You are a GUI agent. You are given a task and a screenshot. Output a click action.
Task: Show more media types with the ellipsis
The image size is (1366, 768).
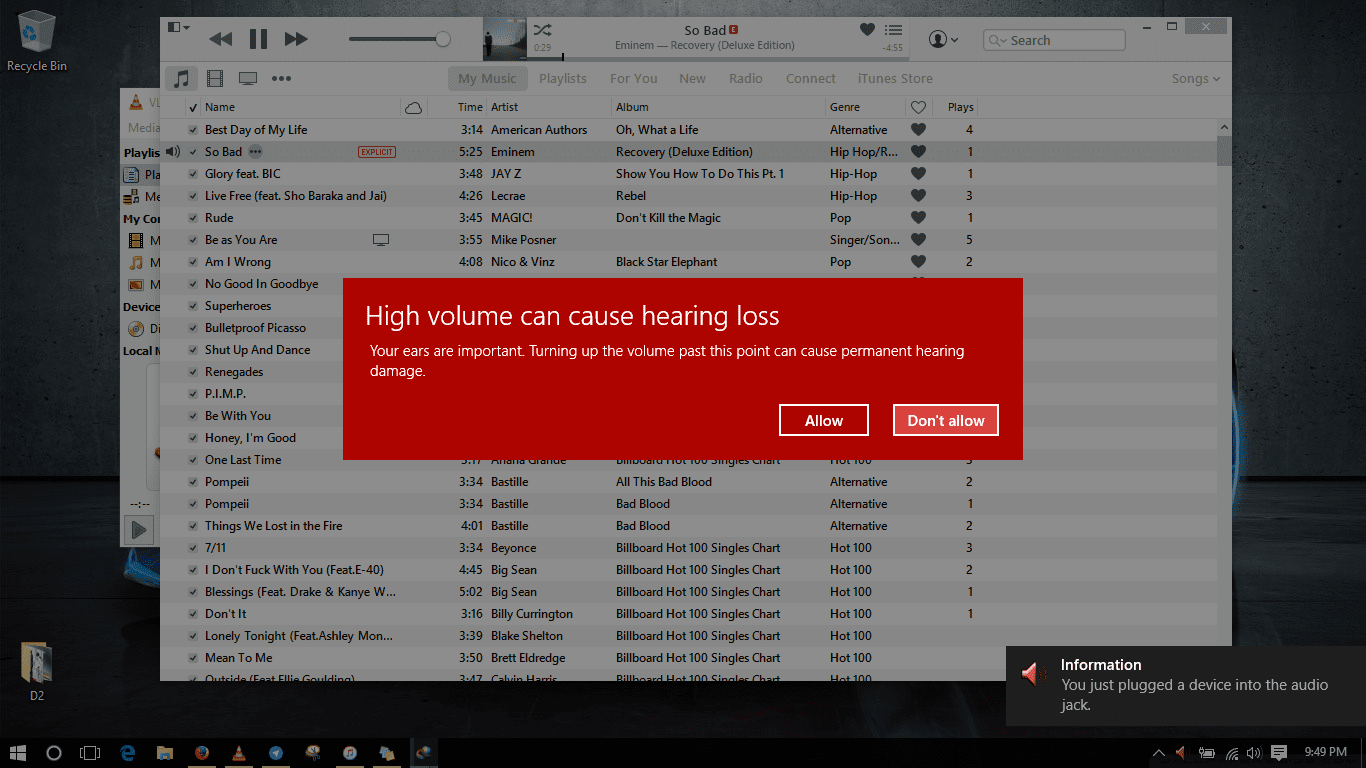(x=281, y=78)
